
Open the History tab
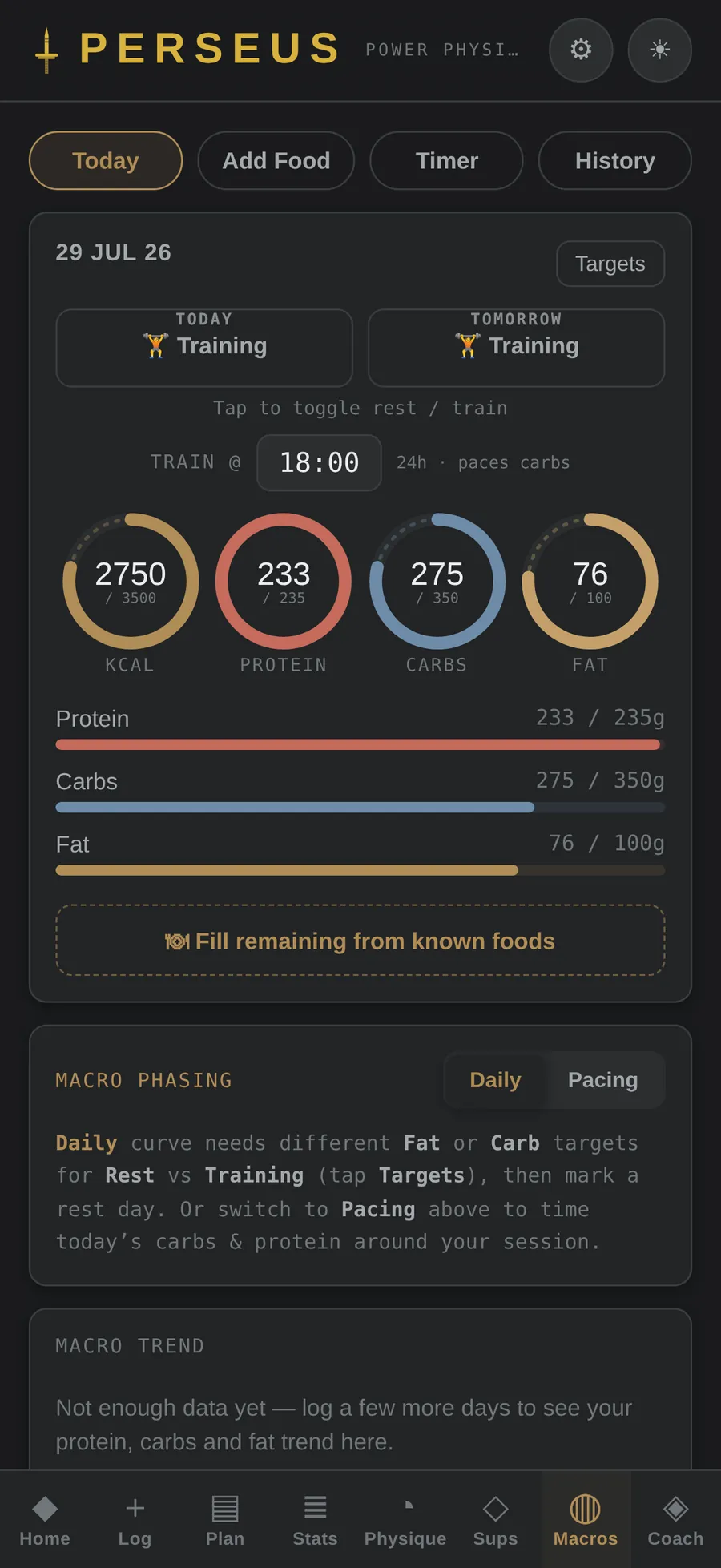[614, 160]
